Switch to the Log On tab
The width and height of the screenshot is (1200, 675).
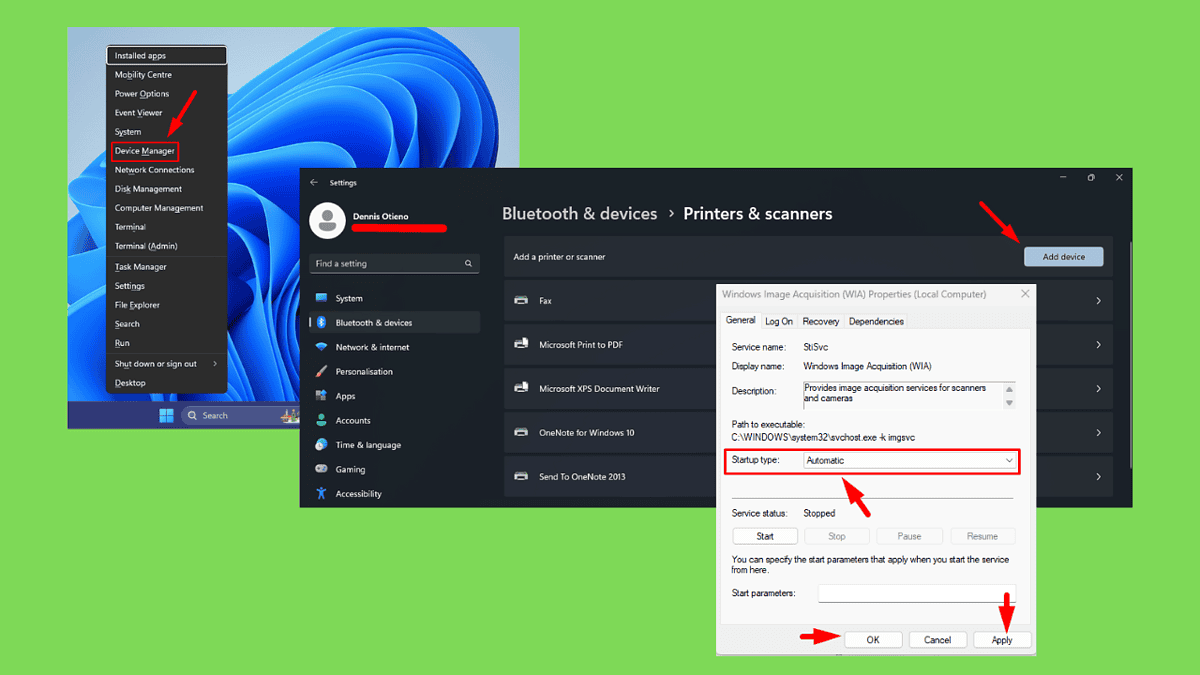click(779, 321)
